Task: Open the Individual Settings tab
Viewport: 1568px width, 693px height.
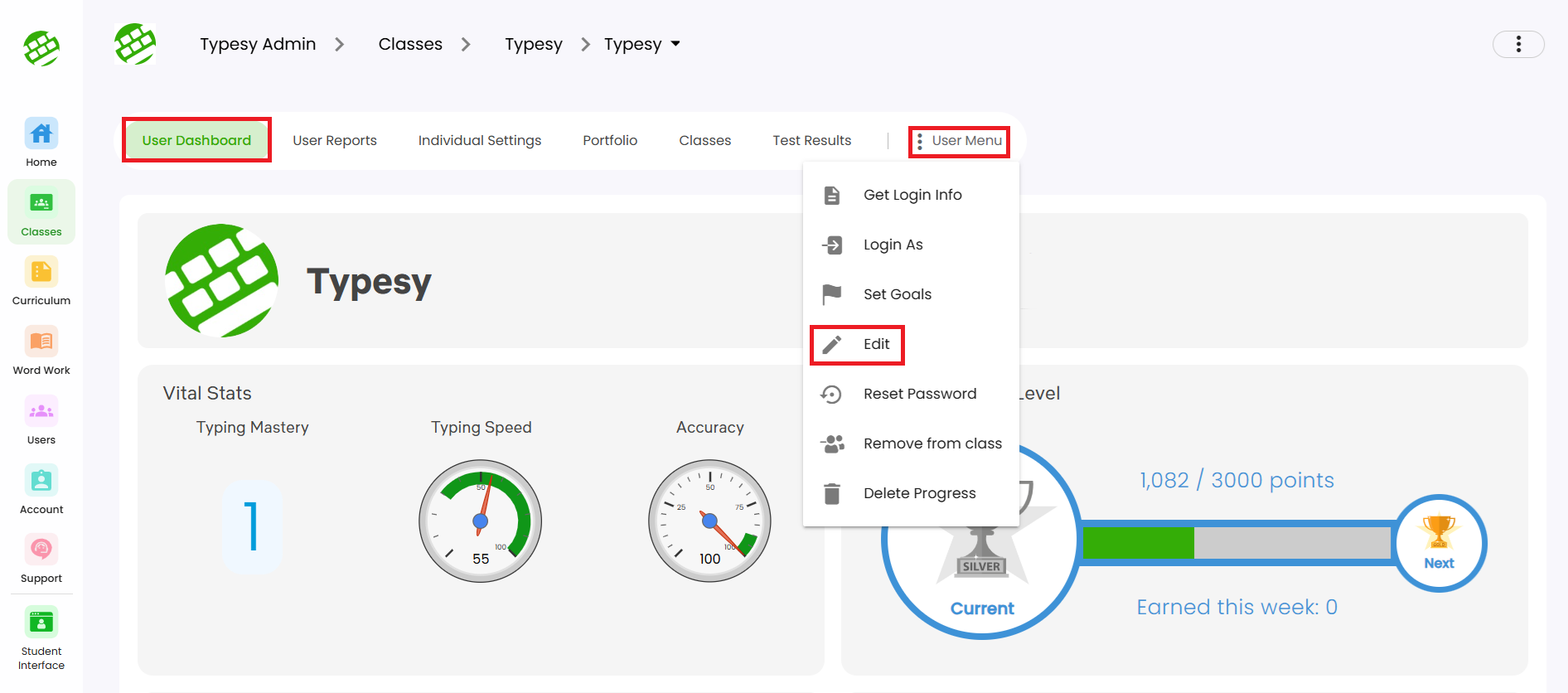Action: pos(480,141)
